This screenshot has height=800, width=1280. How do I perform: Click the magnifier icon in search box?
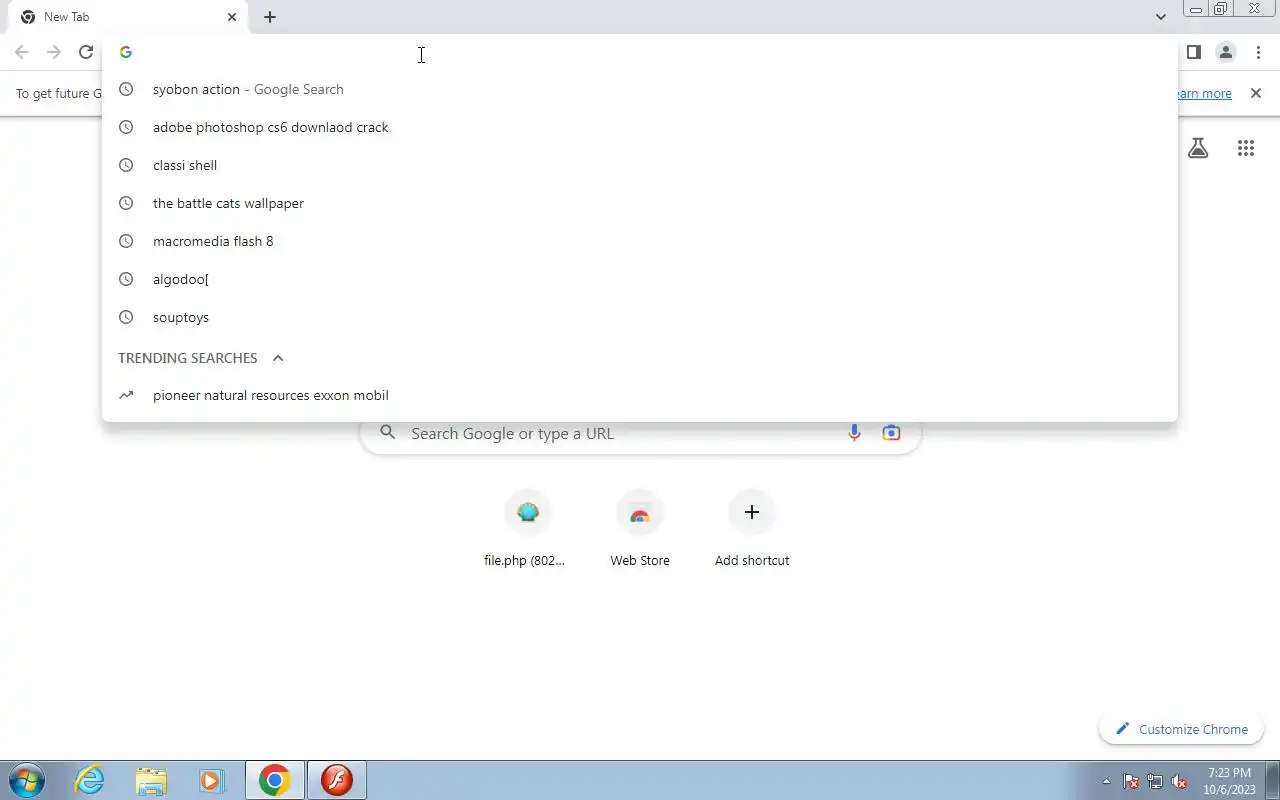click(x=388, y=433)
